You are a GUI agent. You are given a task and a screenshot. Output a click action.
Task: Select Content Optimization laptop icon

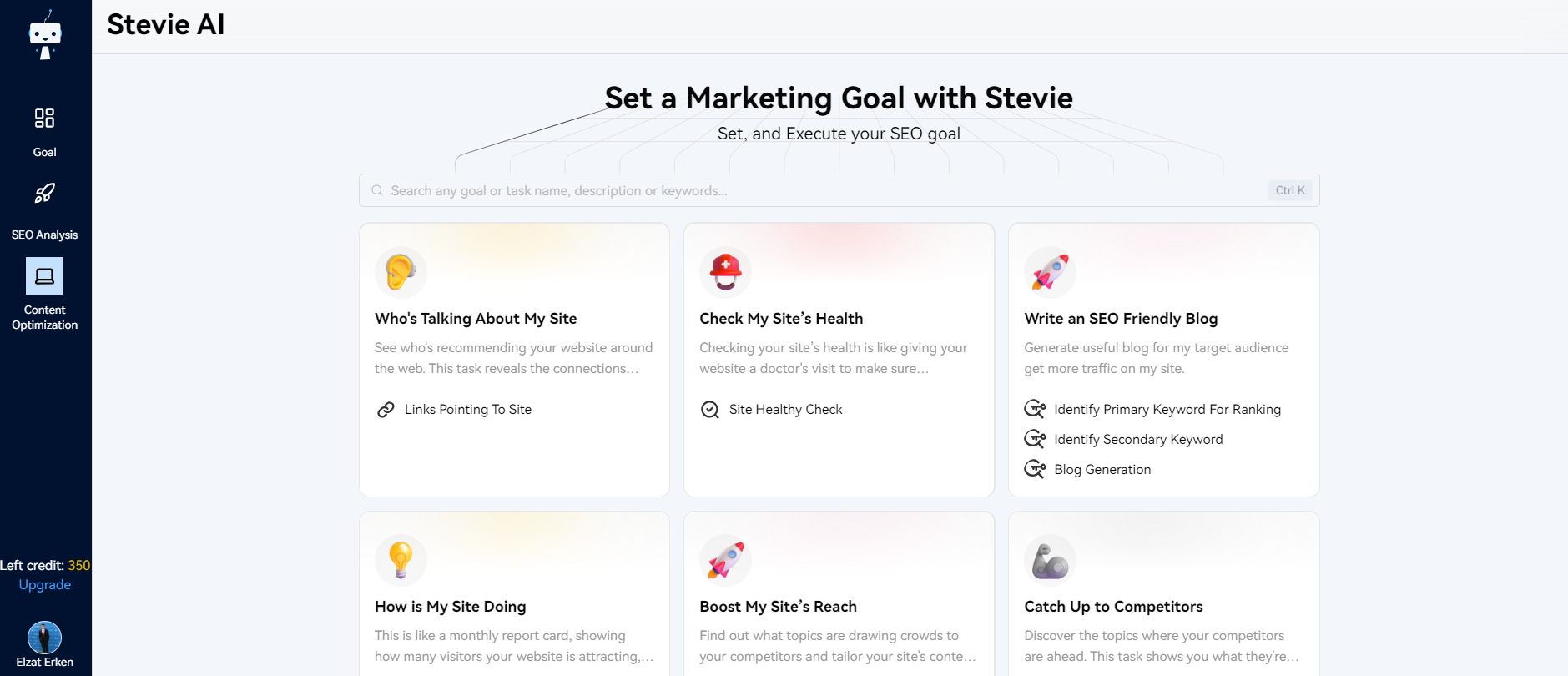pyautogui.click(x=44, y=276)
